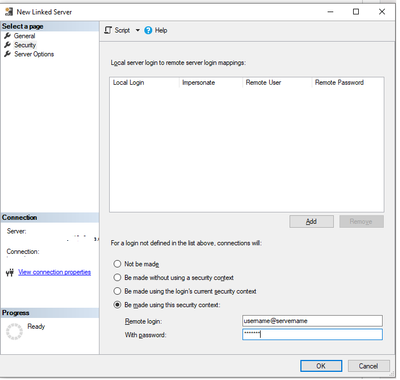Minimize the New Linked Server window
Viewport: 400px width, 380px height.
(x=330, y=12)
